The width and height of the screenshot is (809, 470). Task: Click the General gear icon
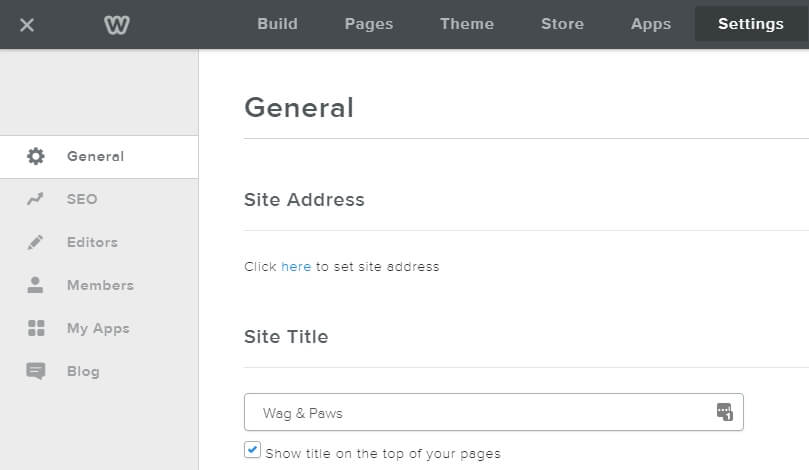[x=36, y=156]
